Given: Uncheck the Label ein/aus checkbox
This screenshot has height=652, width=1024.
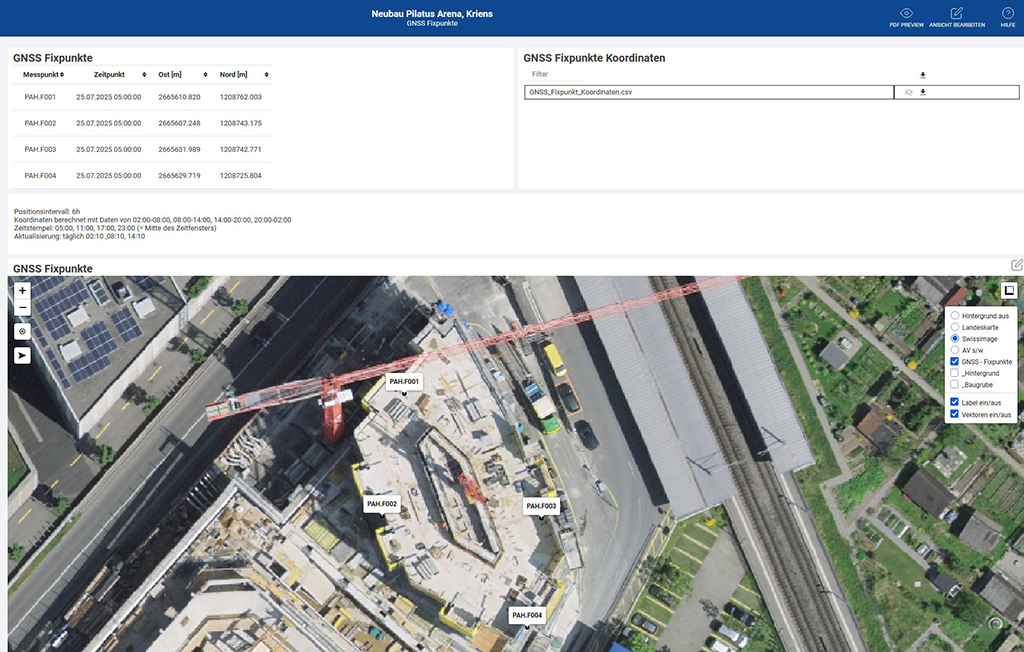Looking at the screenshot, I should pyautogui.click(x=955, y=402).
